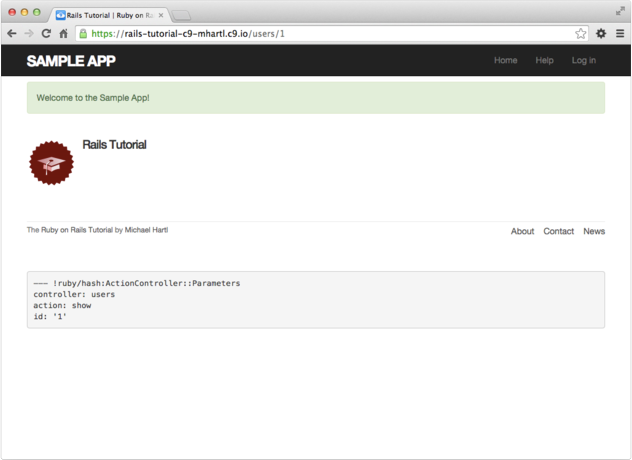The height and width of the screenshot is (460, 632).
Task: Open a new tab with the blank tab button
Action: click(x=182, y=15)
